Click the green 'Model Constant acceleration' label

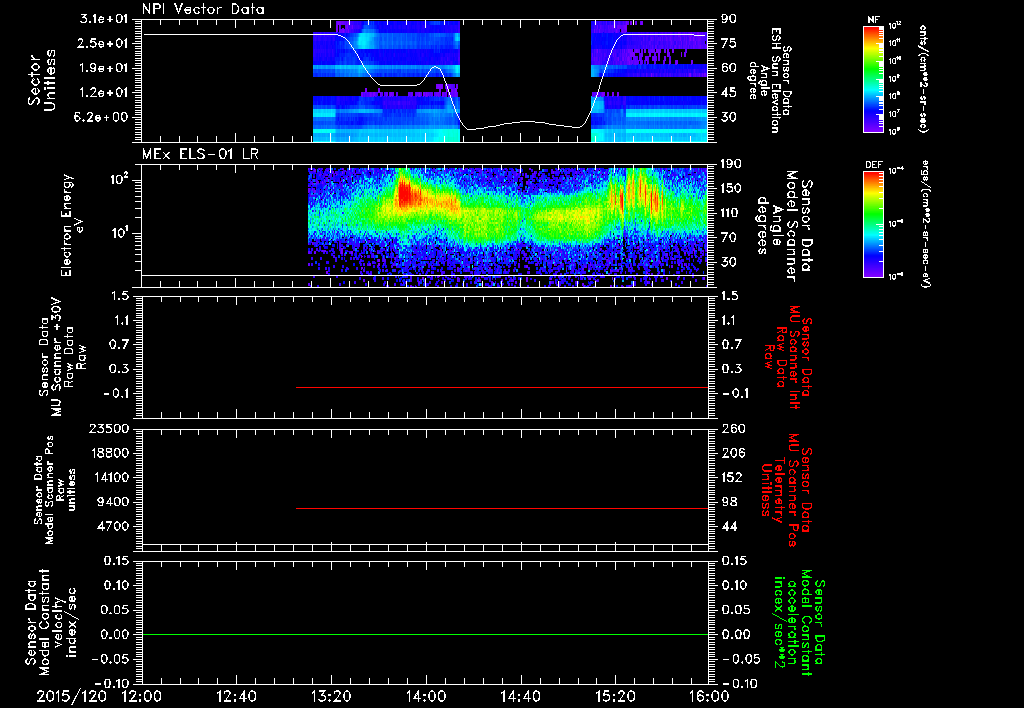[x=800, y=624]
